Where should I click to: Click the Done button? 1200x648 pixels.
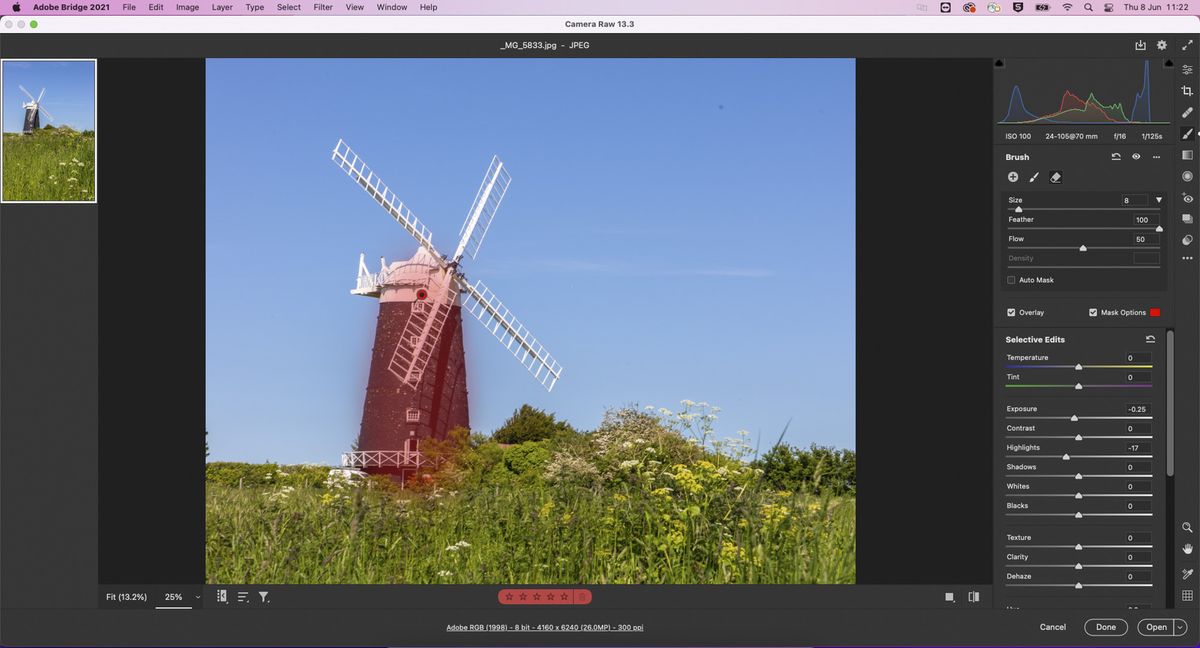coord(1106,627)
